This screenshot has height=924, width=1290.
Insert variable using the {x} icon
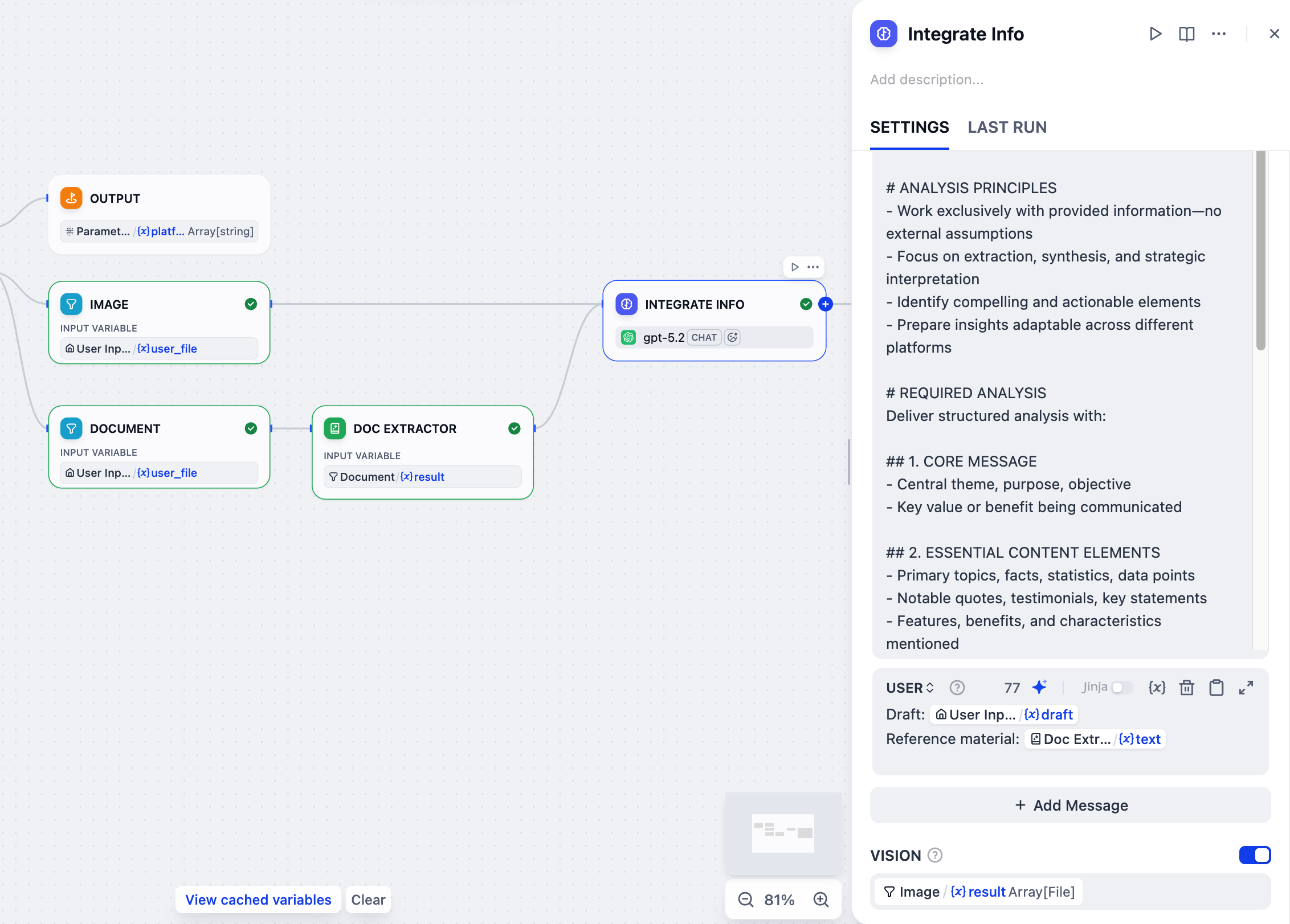coord(1157,688)
